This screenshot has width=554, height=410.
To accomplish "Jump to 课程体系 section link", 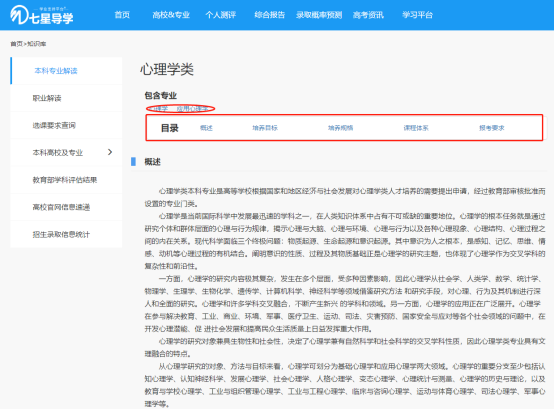I will pyautogui.click(x=416, y=128).
